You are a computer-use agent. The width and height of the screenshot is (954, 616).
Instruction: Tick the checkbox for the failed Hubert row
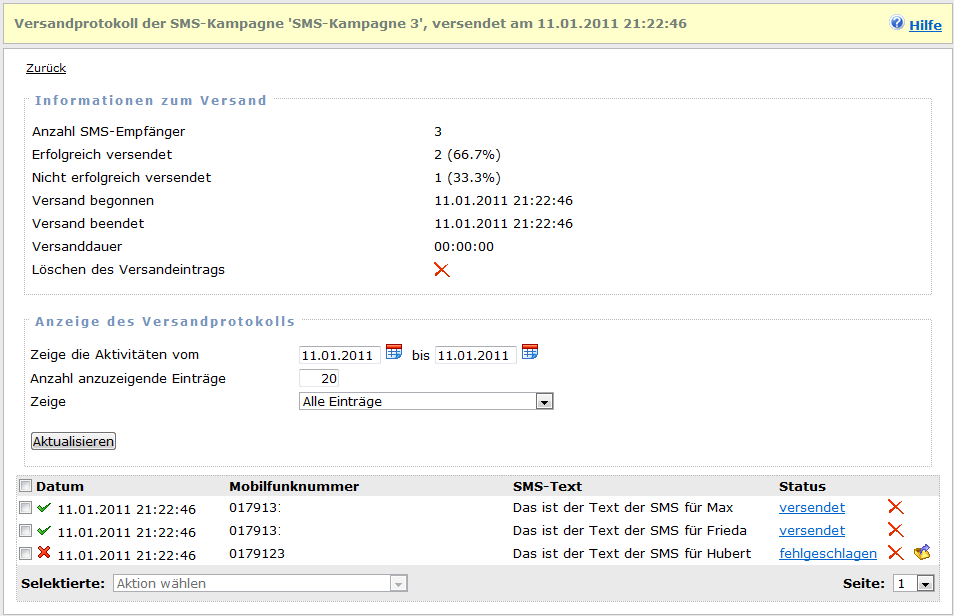point(25,554)
